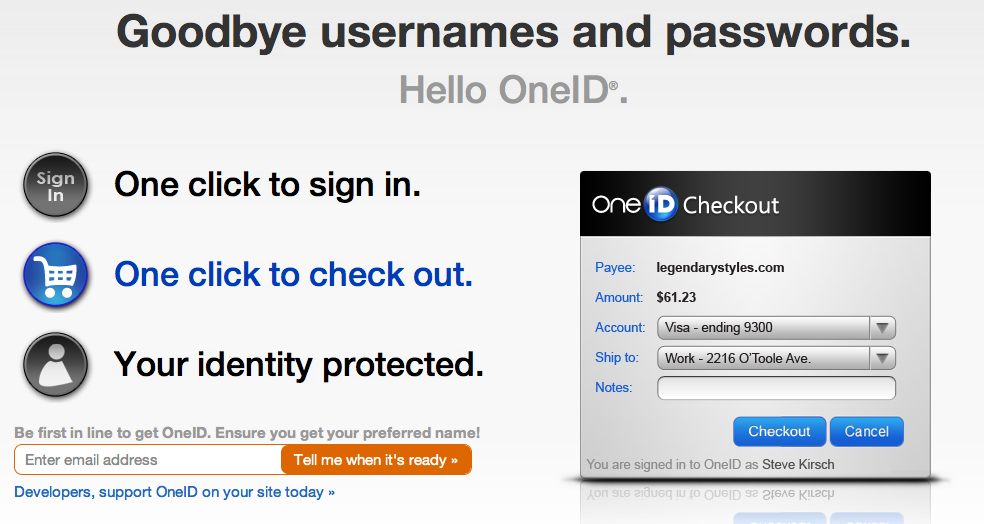Viewport: 984px width, 524px height.
Task: Click the identity person silhouette icon
Action: coord(56,364)
